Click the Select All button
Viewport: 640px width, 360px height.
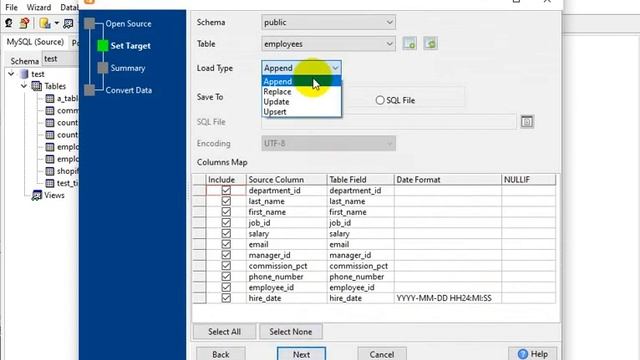click(x=224, y=331)
